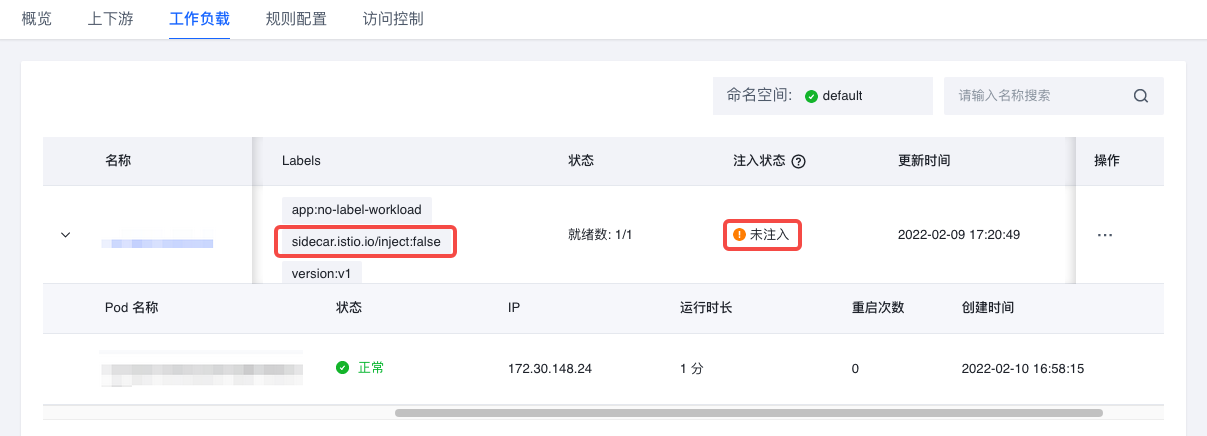Click the green pod status check icon

point(343,368)
